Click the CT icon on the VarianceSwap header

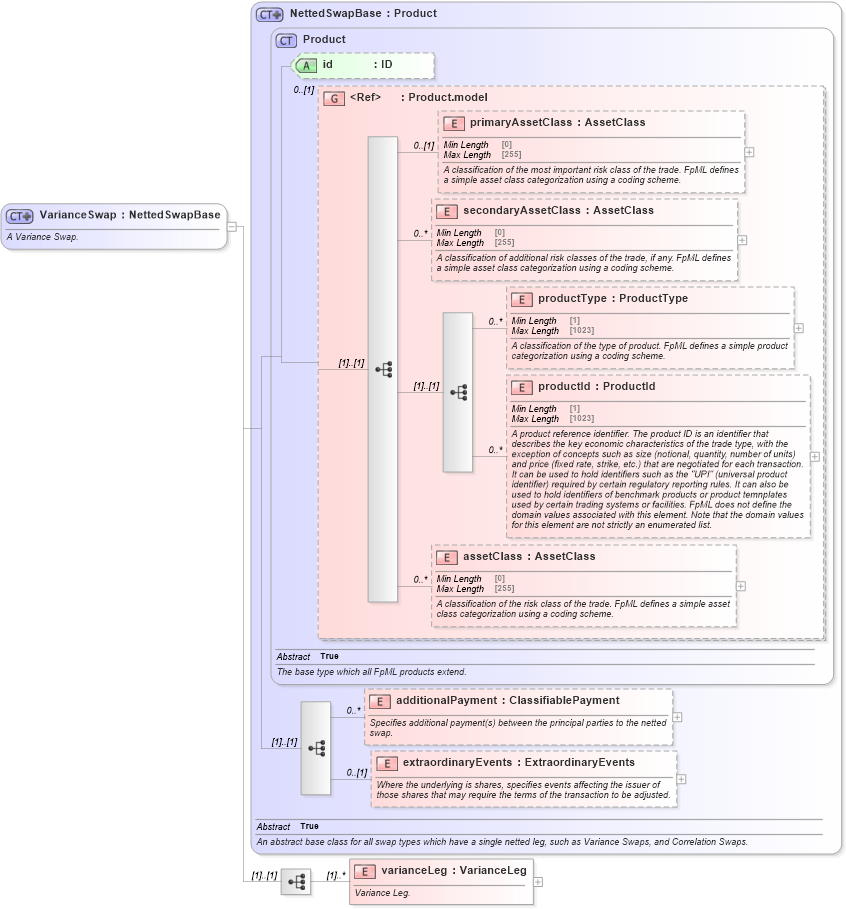coord(18,214)
